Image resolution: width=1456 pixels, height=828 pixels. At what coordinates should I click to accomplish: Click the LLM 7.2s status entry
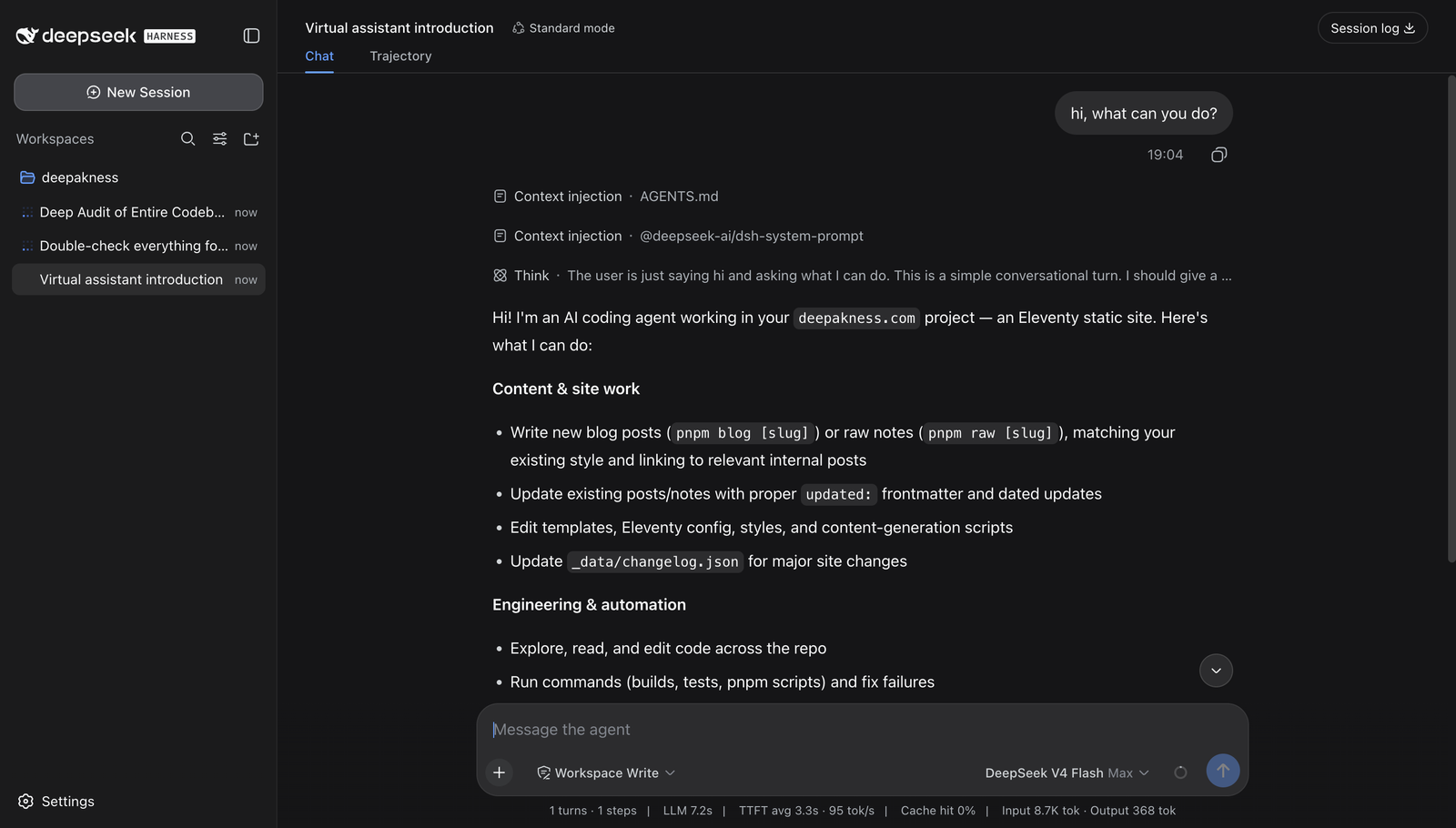point(687,811)
